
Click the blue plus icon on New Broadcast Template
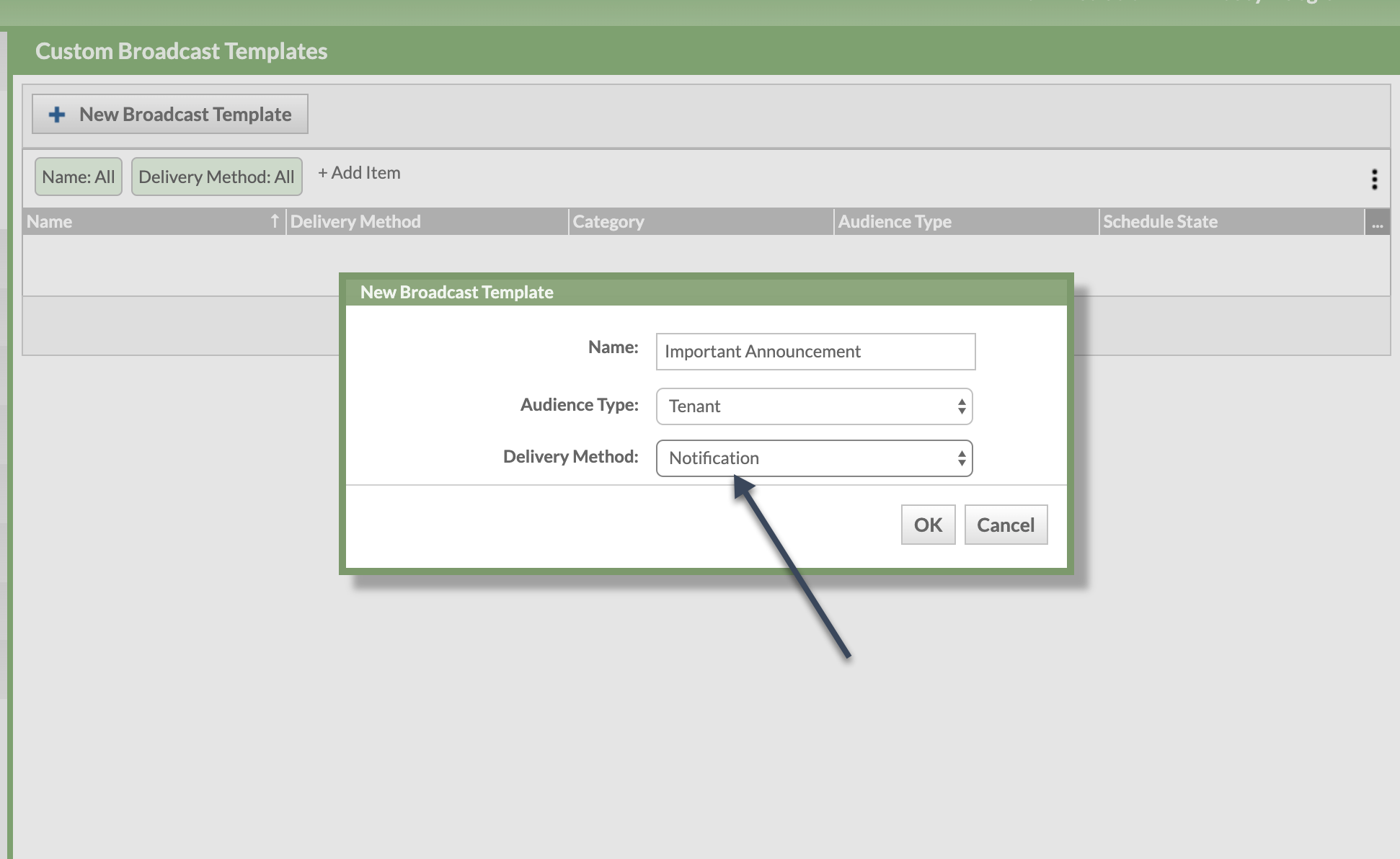pos(57,115)
